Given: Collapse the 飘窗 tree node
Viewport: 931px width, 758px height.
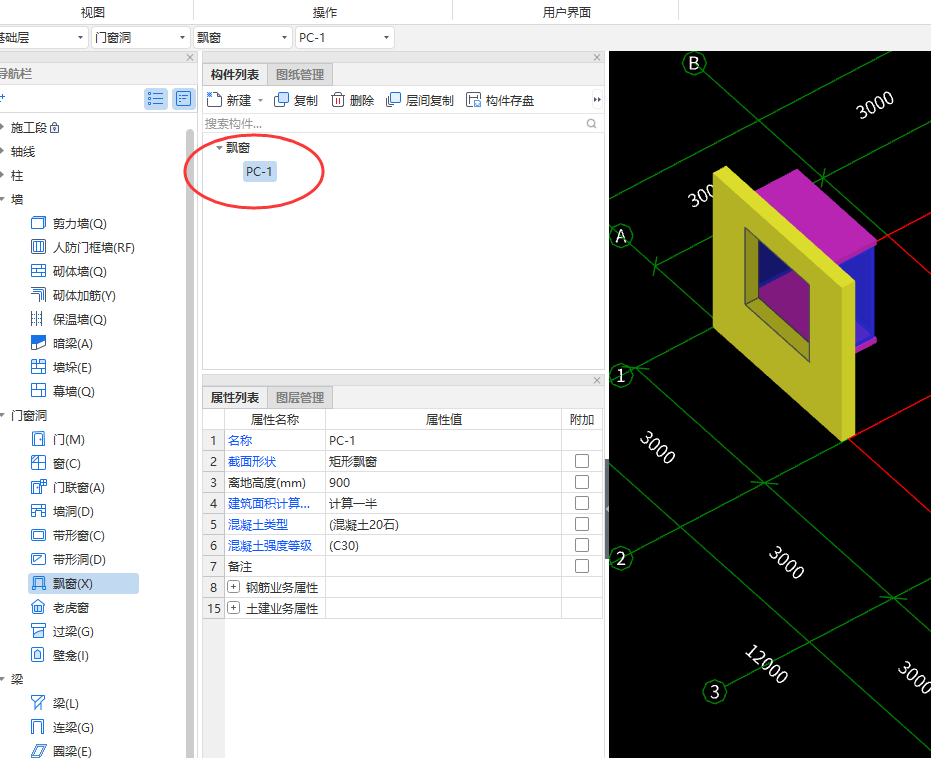Looking at the screenshot, I should click(x=219, y=148).
